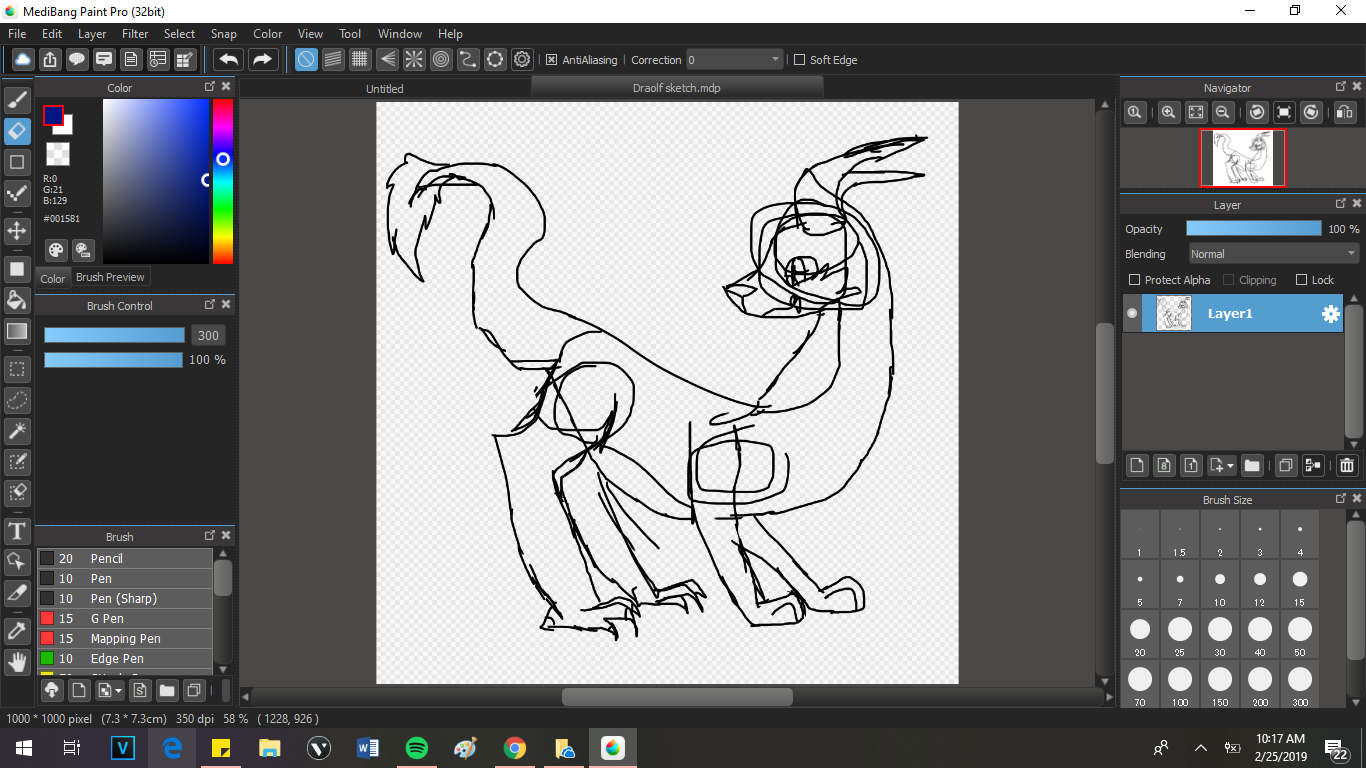Open the Blending mode dropdown
1366x768 pixels.
[x=1272, y=254]
